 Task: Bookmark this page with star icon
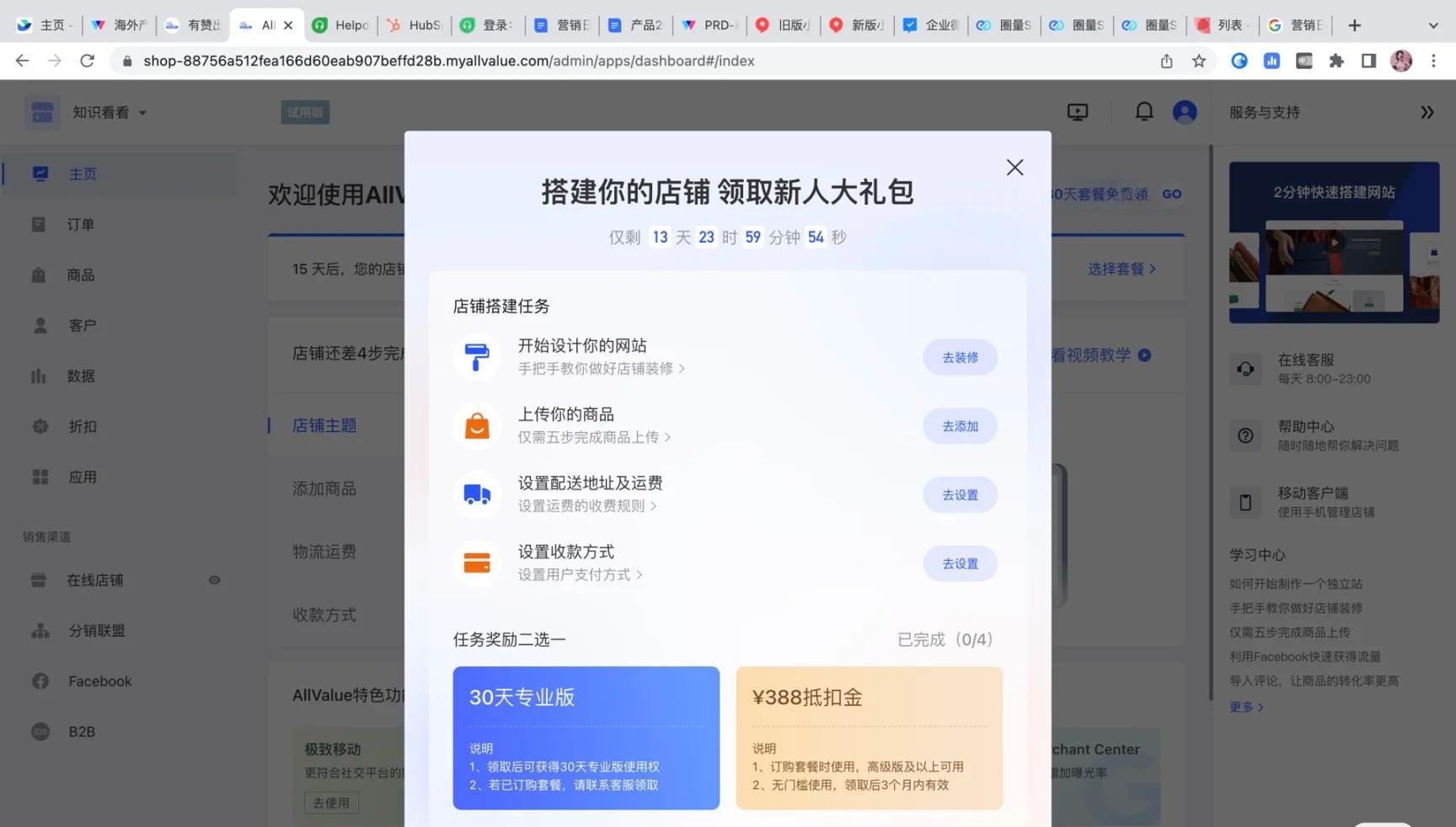coord(1198,61)
